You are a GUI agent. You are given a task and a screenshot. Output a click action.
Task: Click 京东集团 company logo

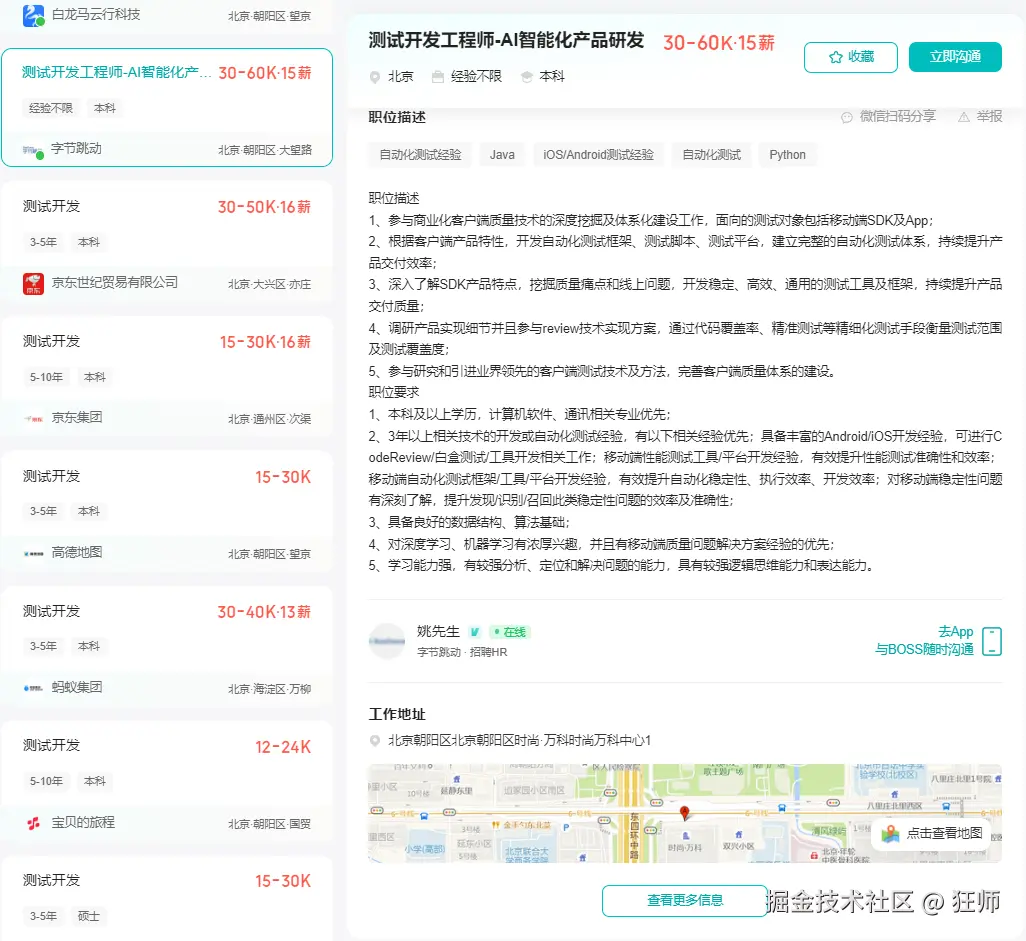tap(33, 419)
